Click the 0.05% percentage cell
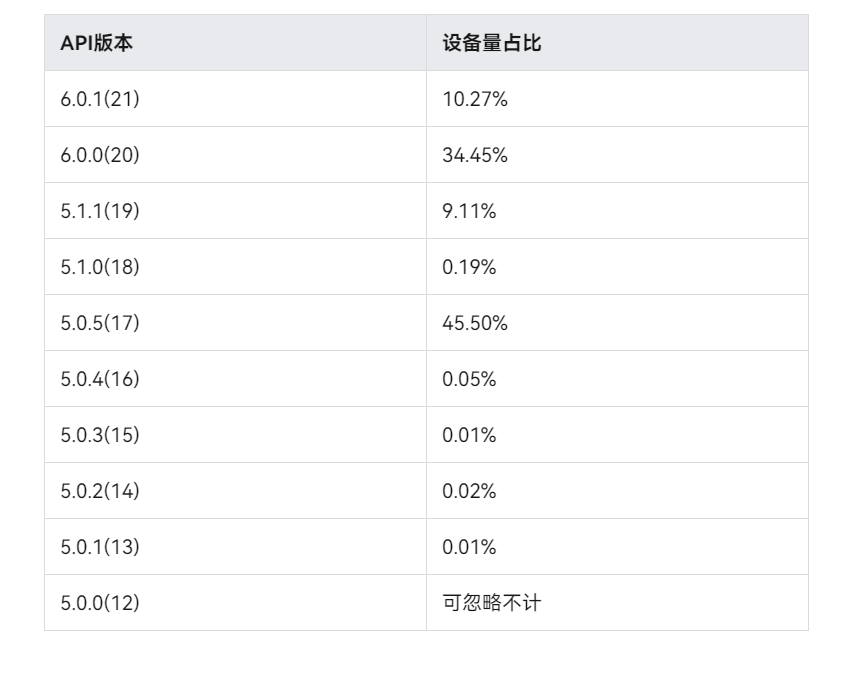Image resolution: width=842 pixels, height=676 pixels. 469,379
